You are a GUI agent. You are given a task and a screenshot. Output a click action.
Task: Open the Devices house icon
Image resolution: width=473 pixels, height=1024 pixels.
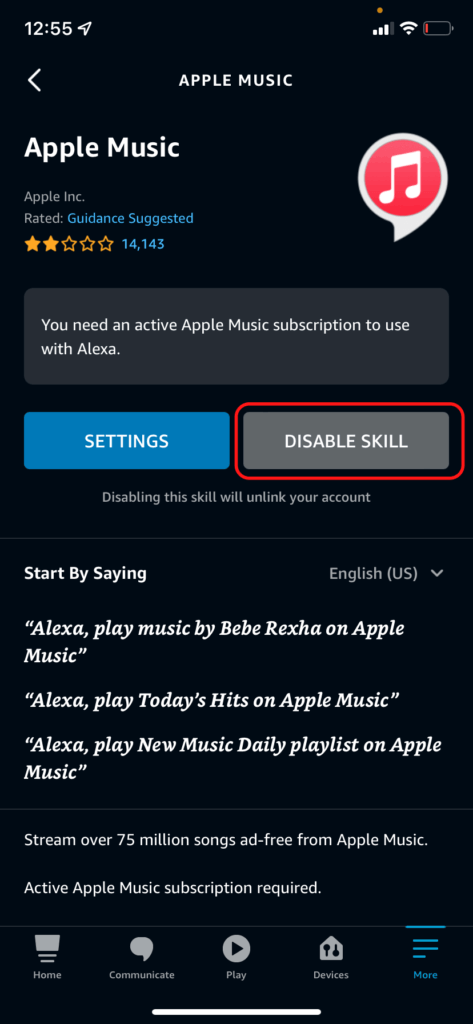point(331,949)
